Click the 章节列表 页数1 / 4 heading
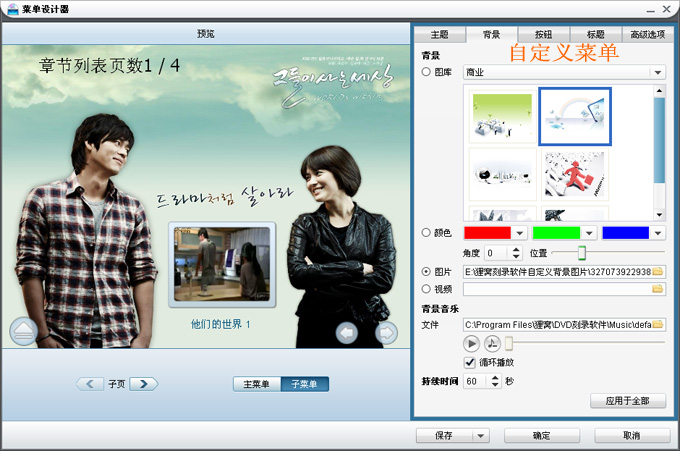Viewport: 680px width, 451px height. pyautogui.click(x=109, y=66)
